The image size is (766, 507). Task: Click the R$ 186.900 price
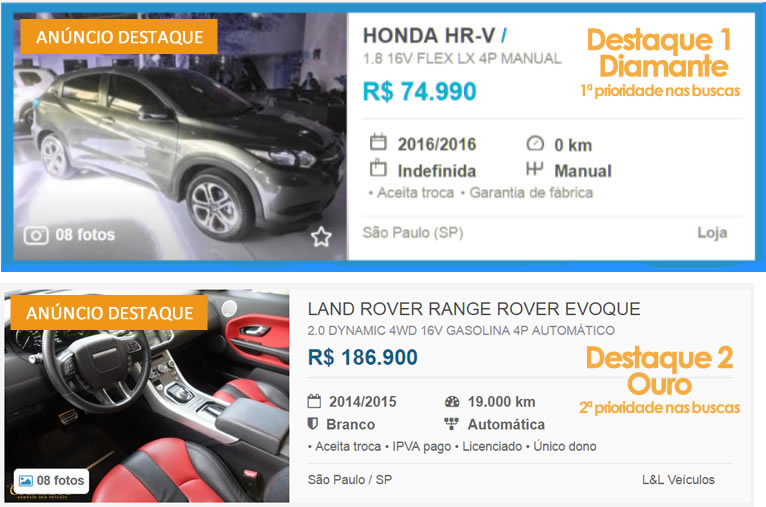coord(362,357)
